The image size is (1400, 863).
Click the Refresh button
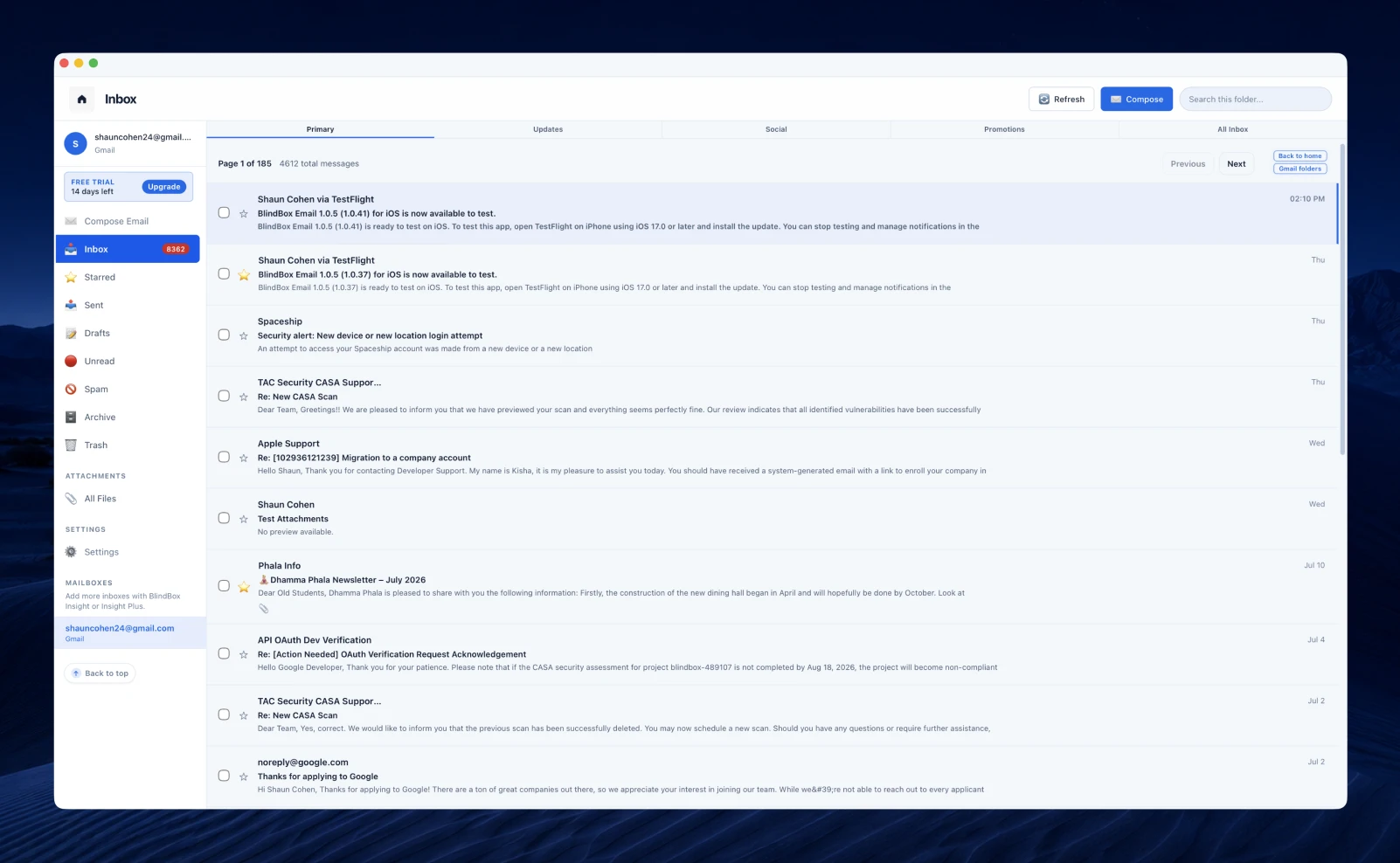point(1061,100)
